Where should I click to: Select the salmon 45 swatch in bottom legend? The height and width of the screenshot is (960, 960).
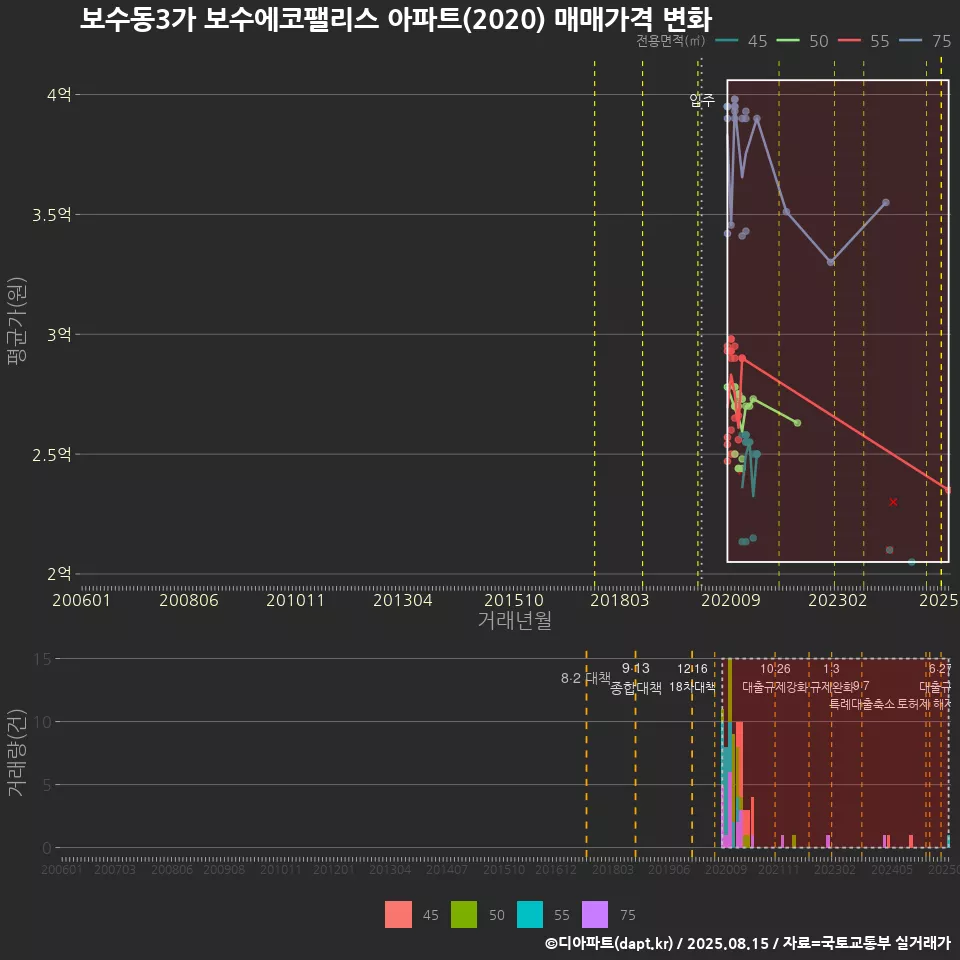pyautogui.click(x=398, y=914)
